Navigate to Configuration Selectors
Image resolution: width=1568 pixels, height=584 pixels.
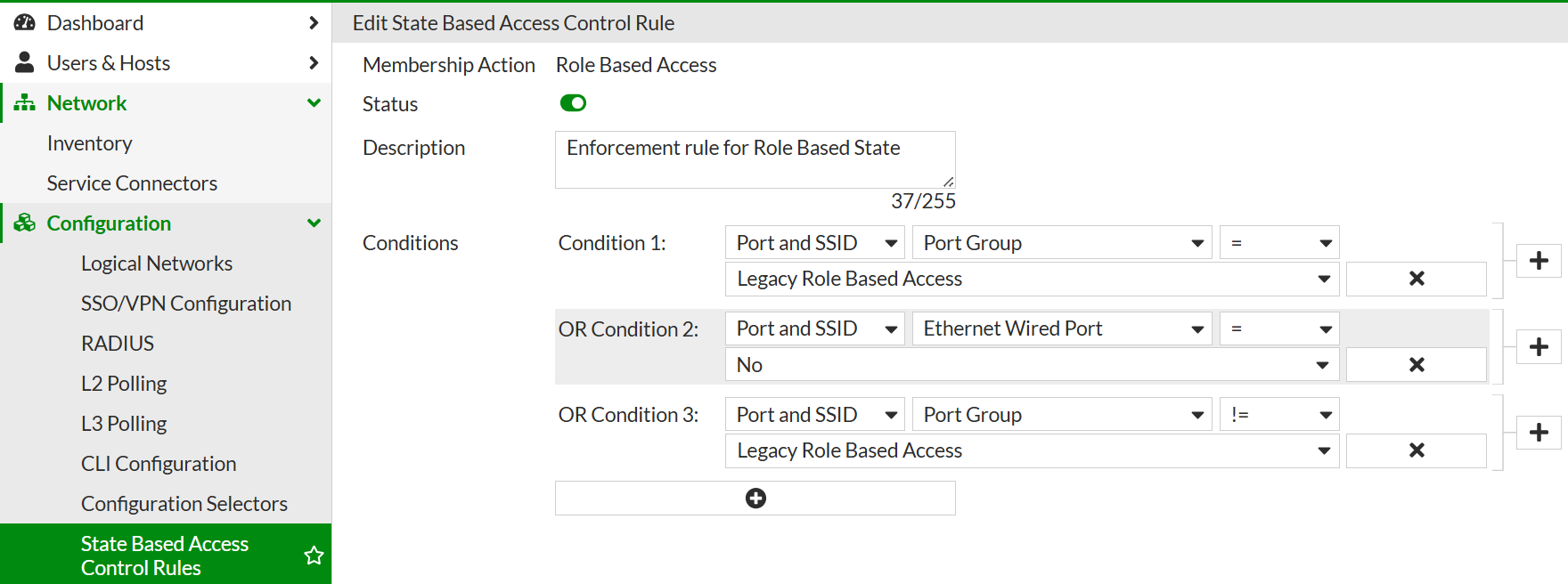coord(184,504)
